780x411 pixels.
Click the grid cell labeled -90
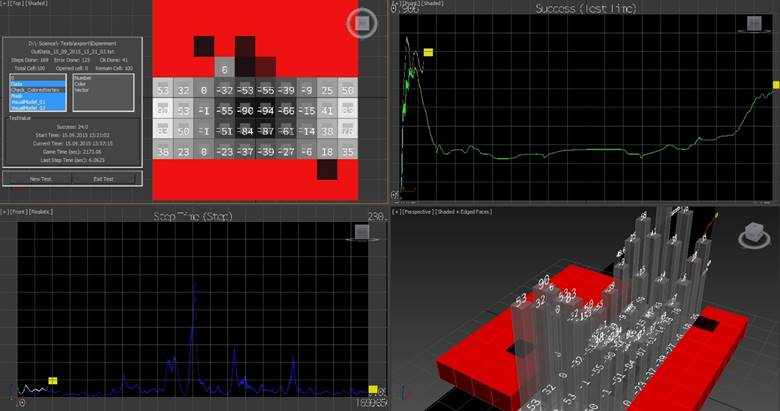pos(245,108)
